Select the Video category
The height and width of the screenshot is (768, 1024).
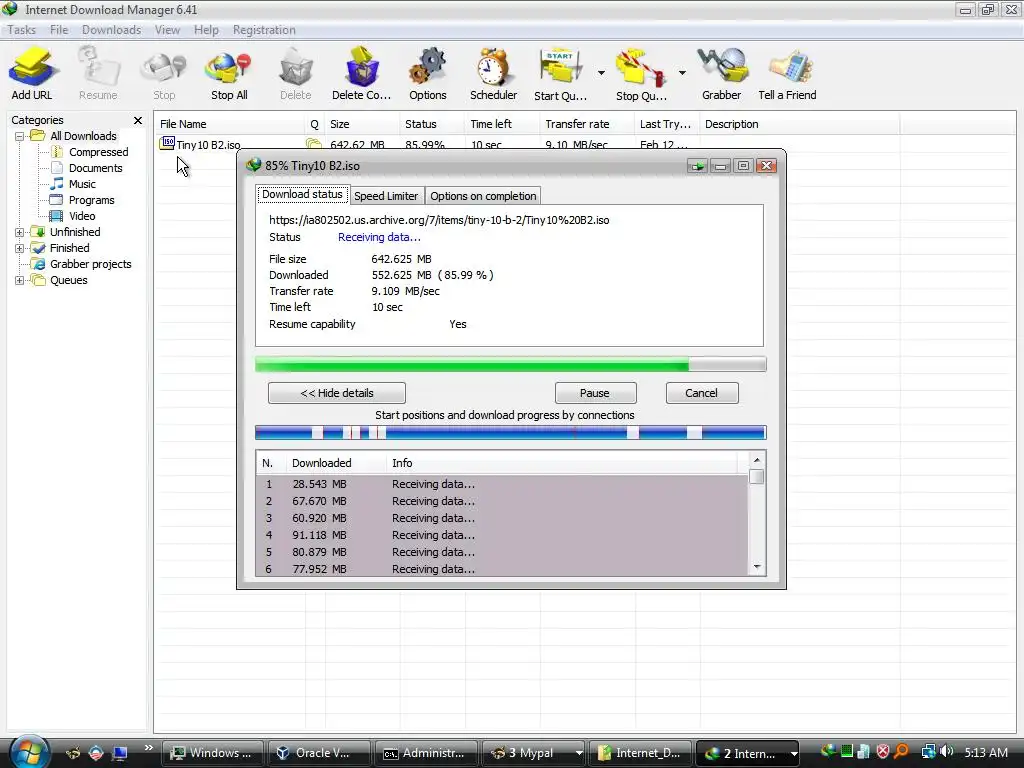[82, 216]
